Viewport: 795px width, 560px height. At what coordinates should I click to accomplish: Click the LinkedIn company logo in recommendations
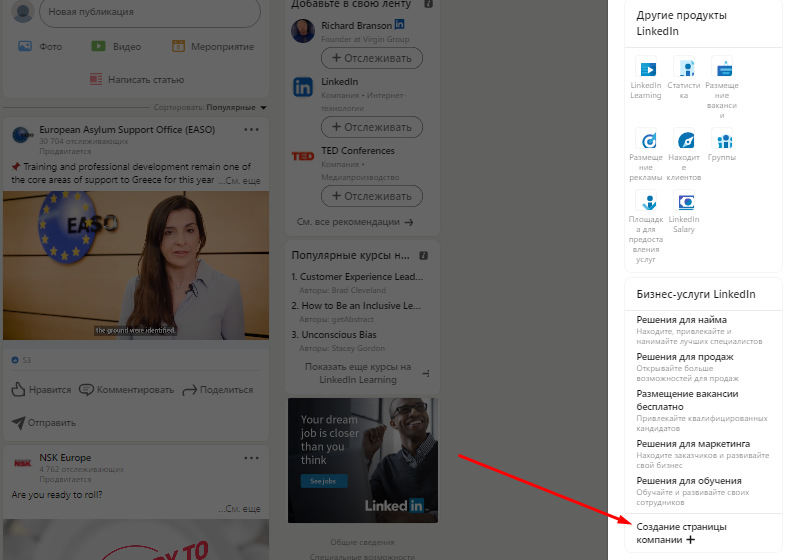pos(303,87)
